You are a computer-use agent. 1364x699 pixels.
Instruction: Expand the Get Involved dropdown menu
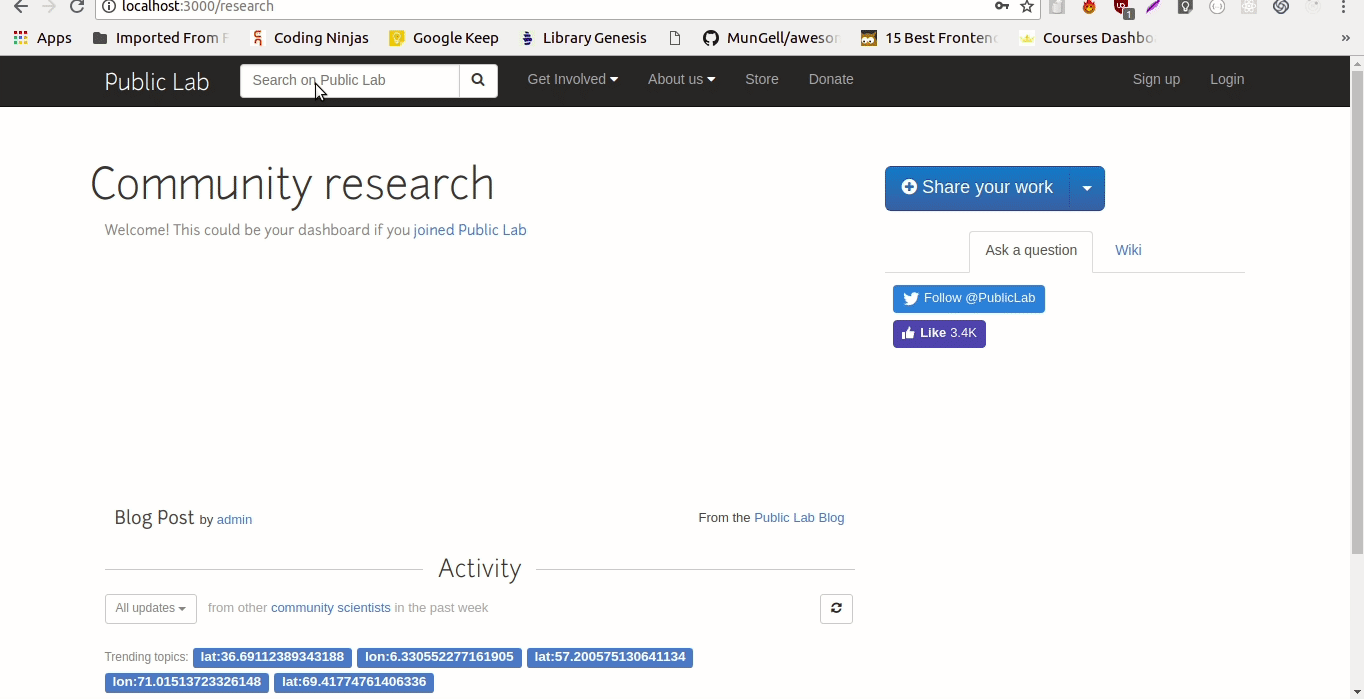click(572, 79)
